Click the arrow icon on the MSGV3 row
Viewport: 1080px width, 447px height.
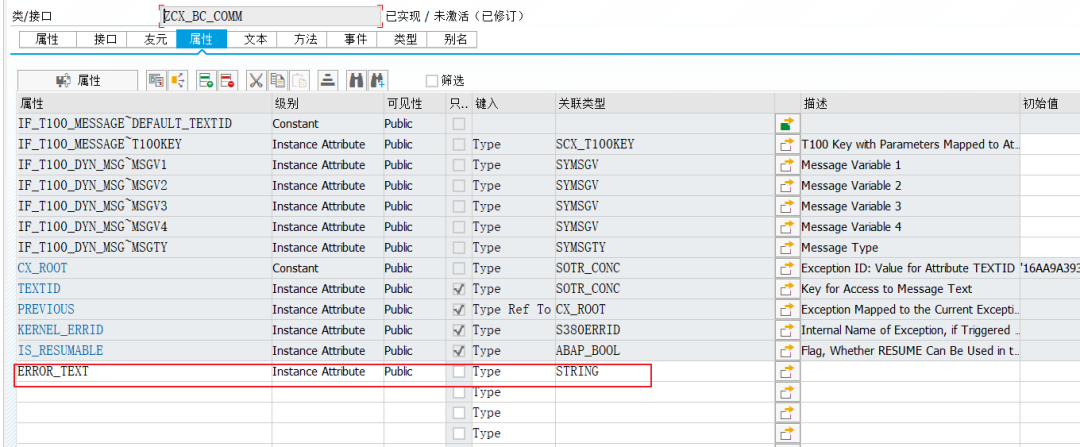[787, 207]
